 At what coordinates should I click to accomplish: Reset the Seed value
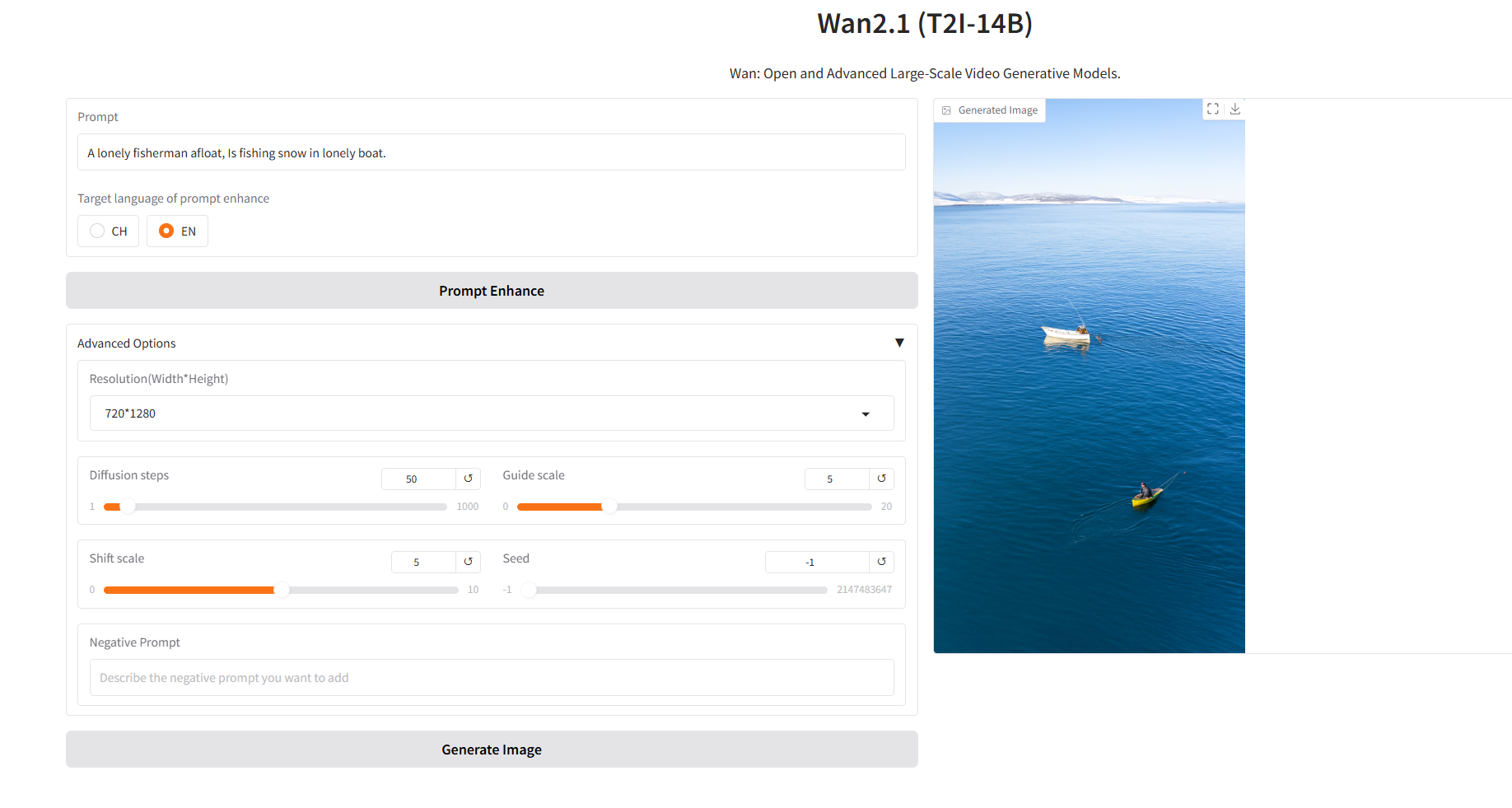pyautogui.click(x=881, y=562)
